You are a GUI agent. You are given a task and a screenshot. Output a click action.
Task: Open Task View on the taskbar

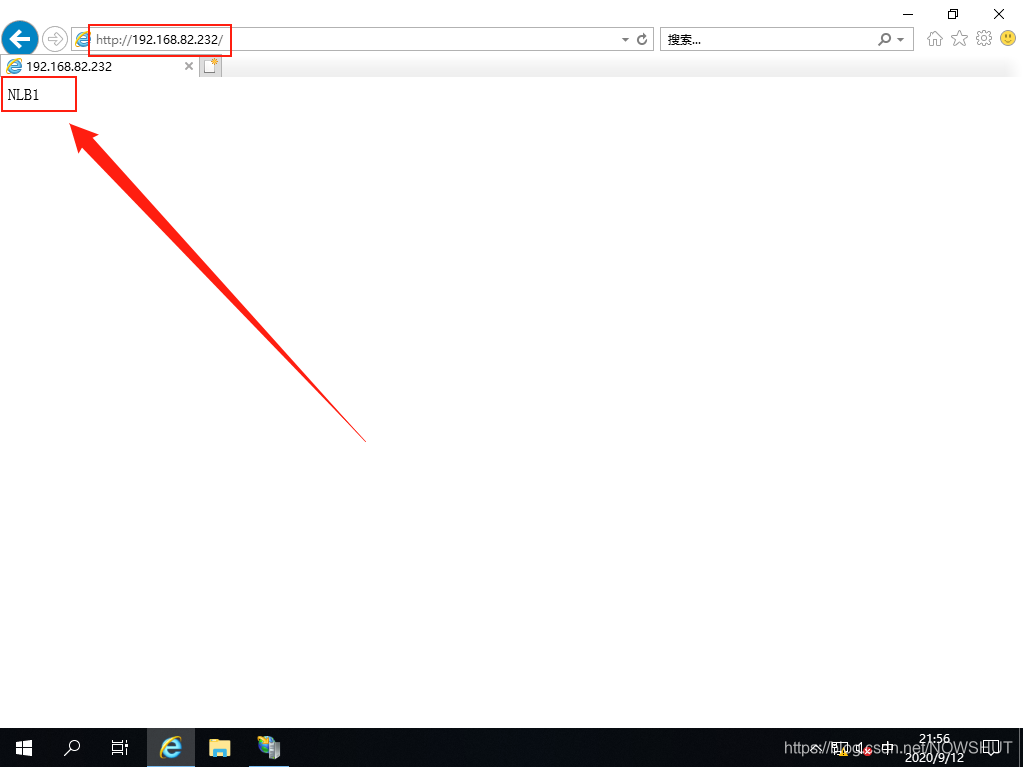[120, 747]
